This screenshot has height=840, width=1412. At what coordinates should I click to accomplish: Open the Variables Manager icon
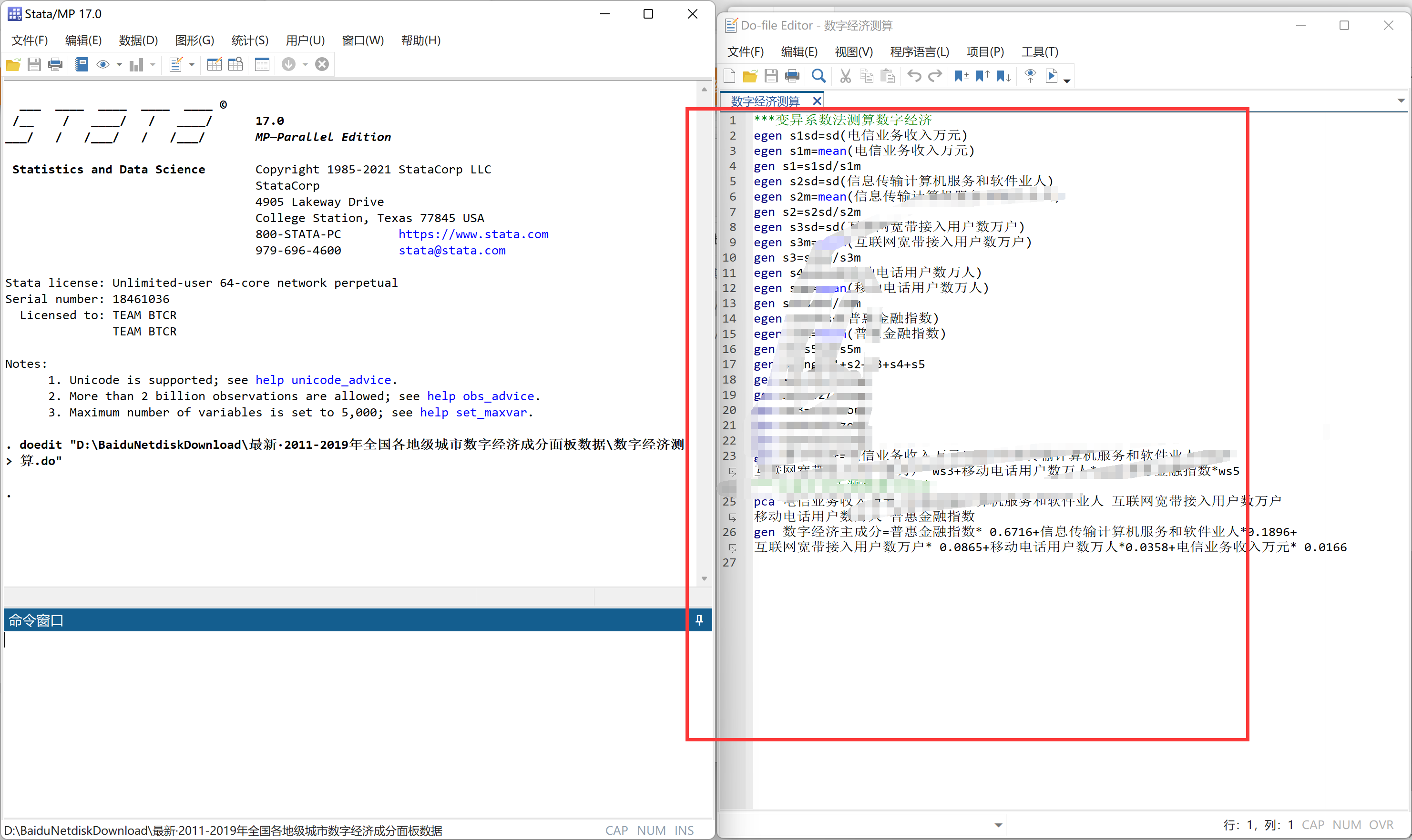(262, 64)
